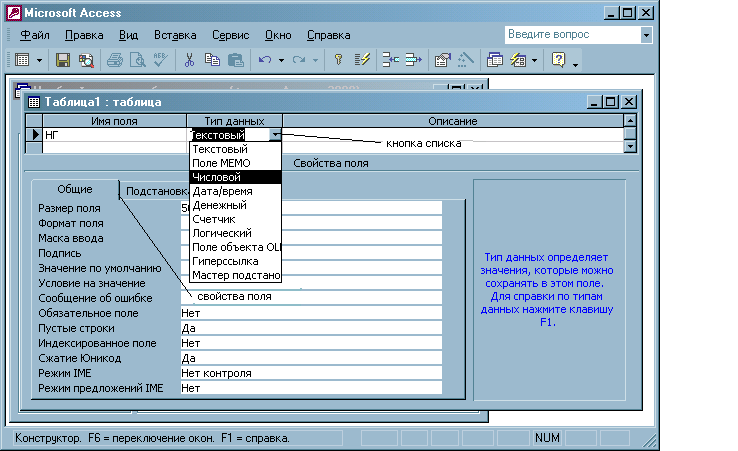Image resolution: width=738 pixels, height=451 pixels.
Task: Switch to the Общие properties tab
Action: pyautogui.click(x=75, y=189)
